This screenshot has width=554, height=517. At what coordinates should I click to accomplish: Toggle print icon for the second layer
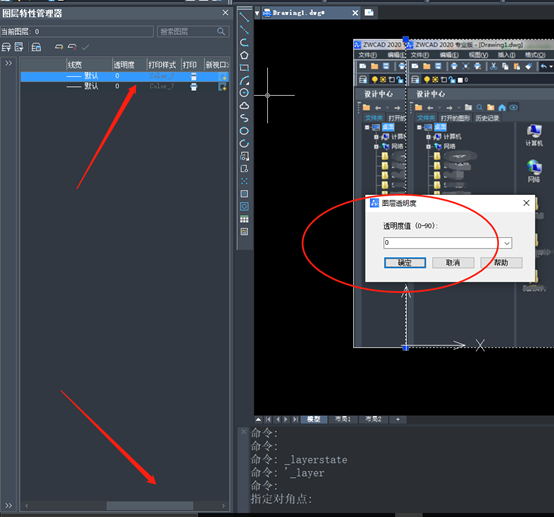(194, 87)
